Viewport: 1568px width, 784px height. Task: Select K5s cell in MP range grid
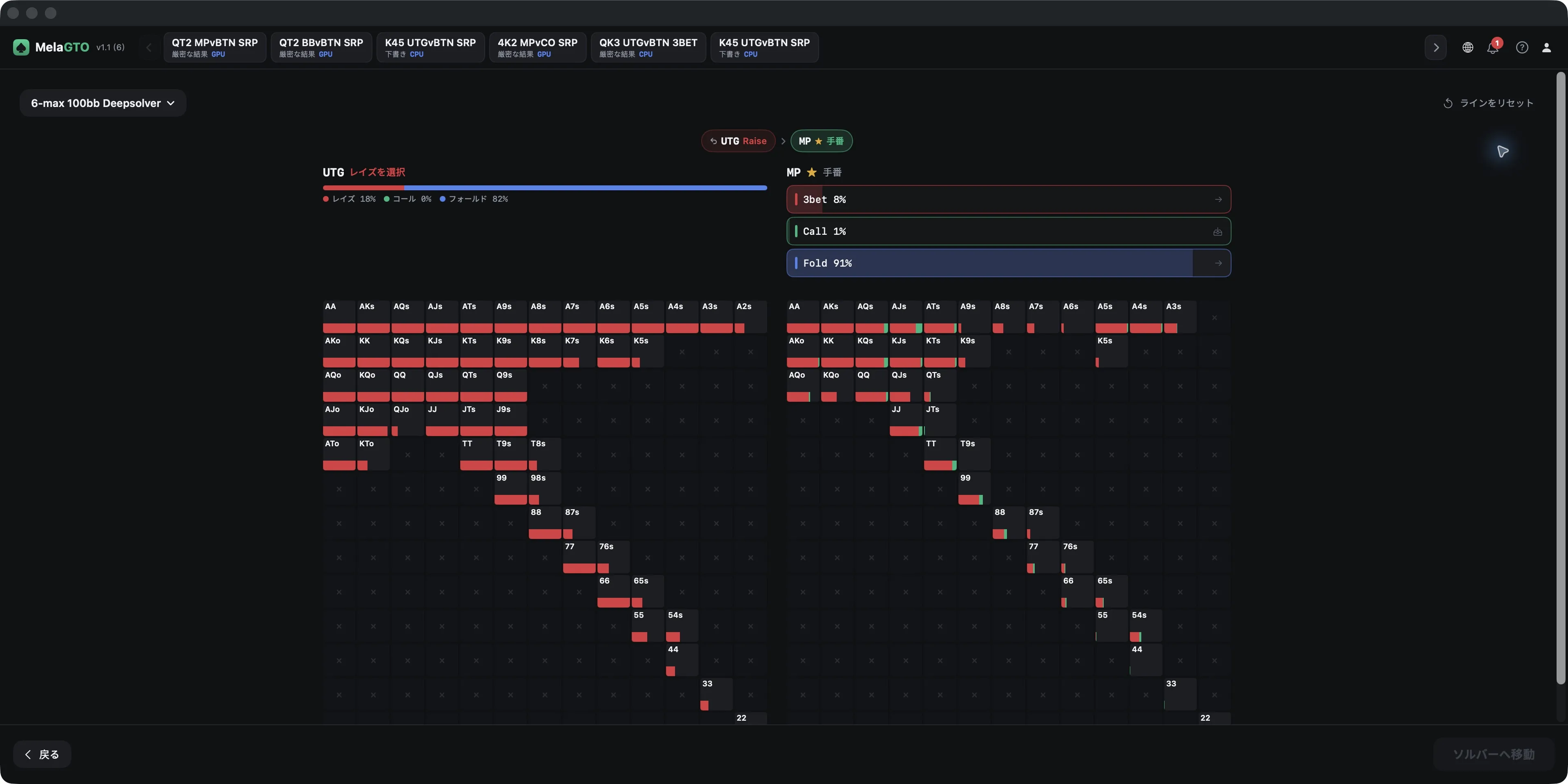point(1111,351)
